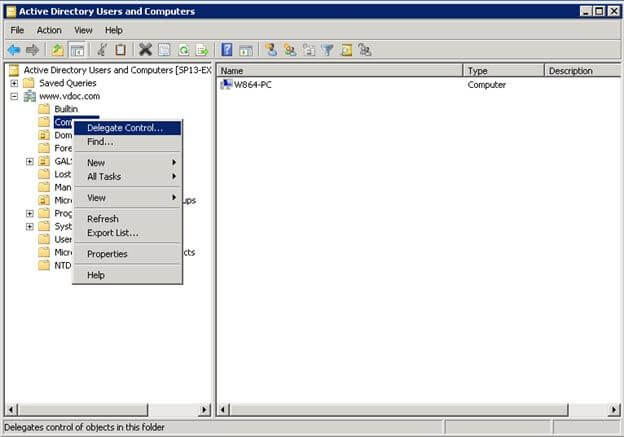Expand the GAL tree node
The height and width of the screenshot is (437, 624).
tap(29, 161)
